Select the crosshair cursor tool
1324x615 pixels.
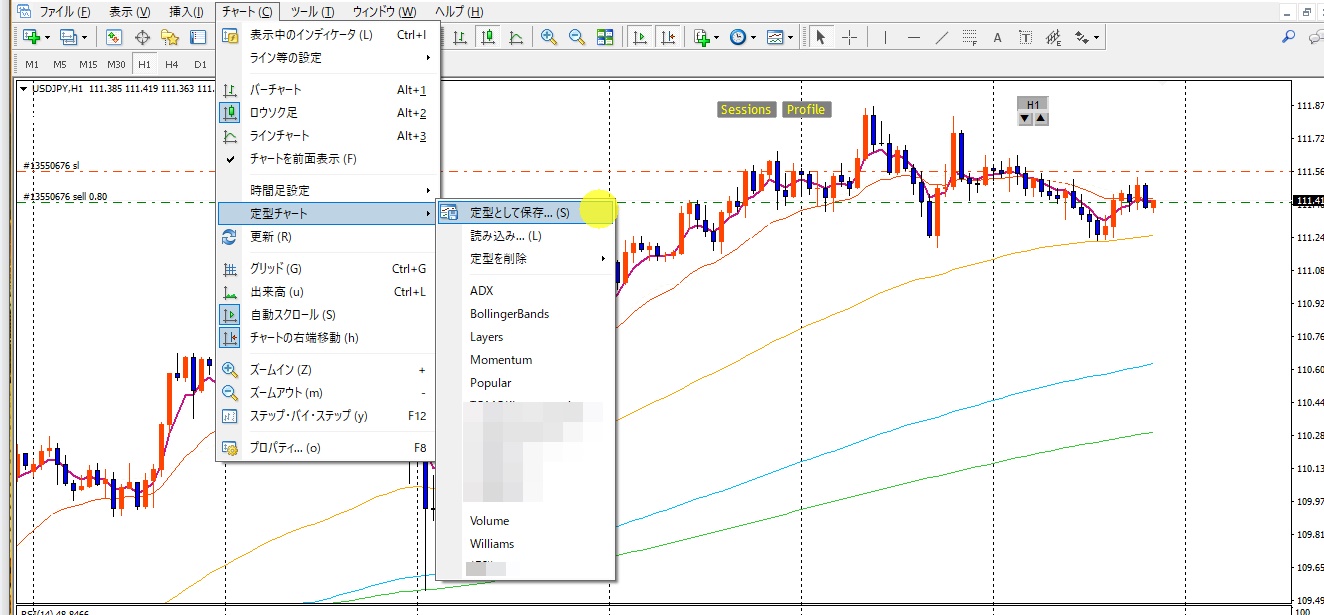click(x=849, y=37)
